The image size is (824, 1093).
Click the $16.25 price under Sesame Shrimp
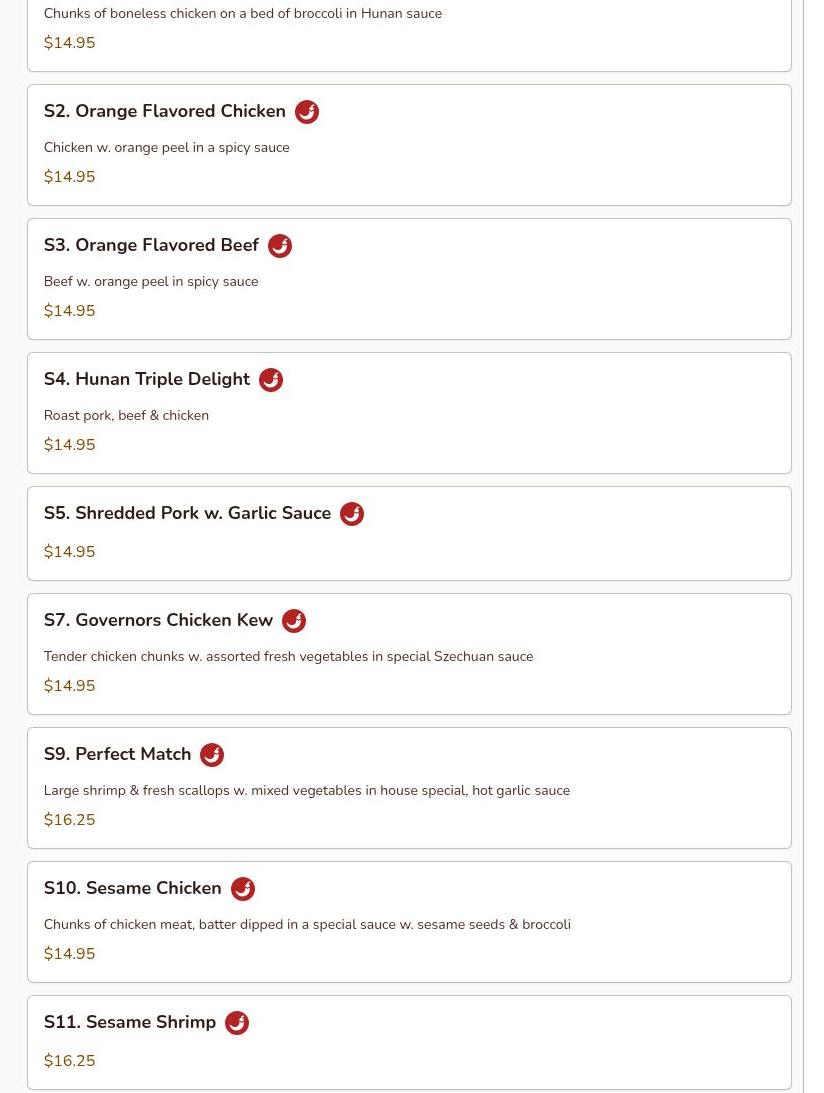click(70, 1061)
